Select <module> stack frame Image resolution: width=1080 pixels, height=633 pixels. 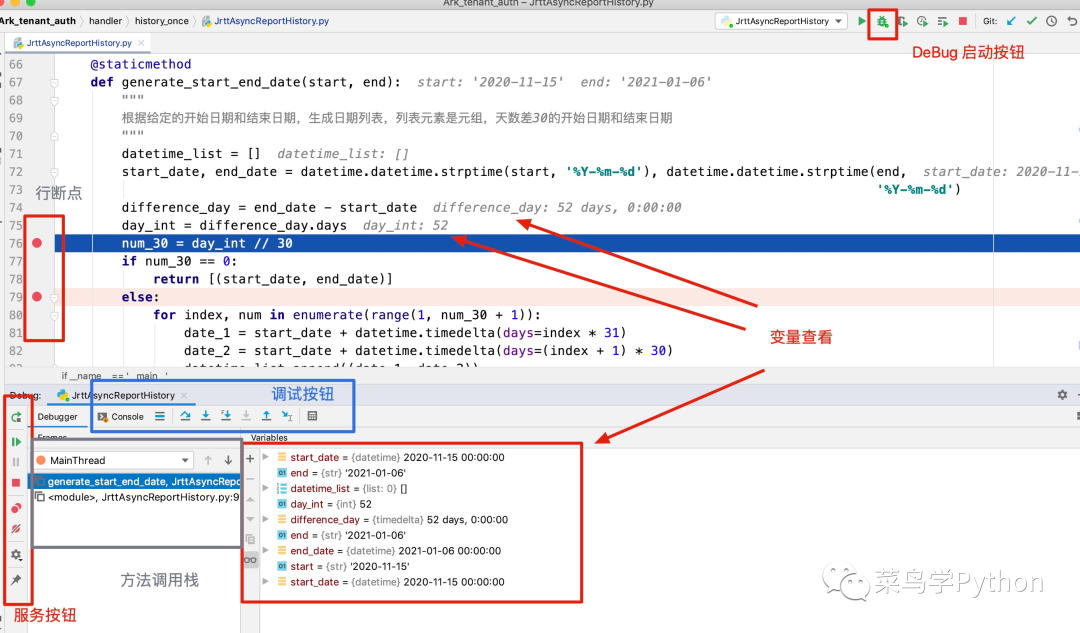pos(137,497)
